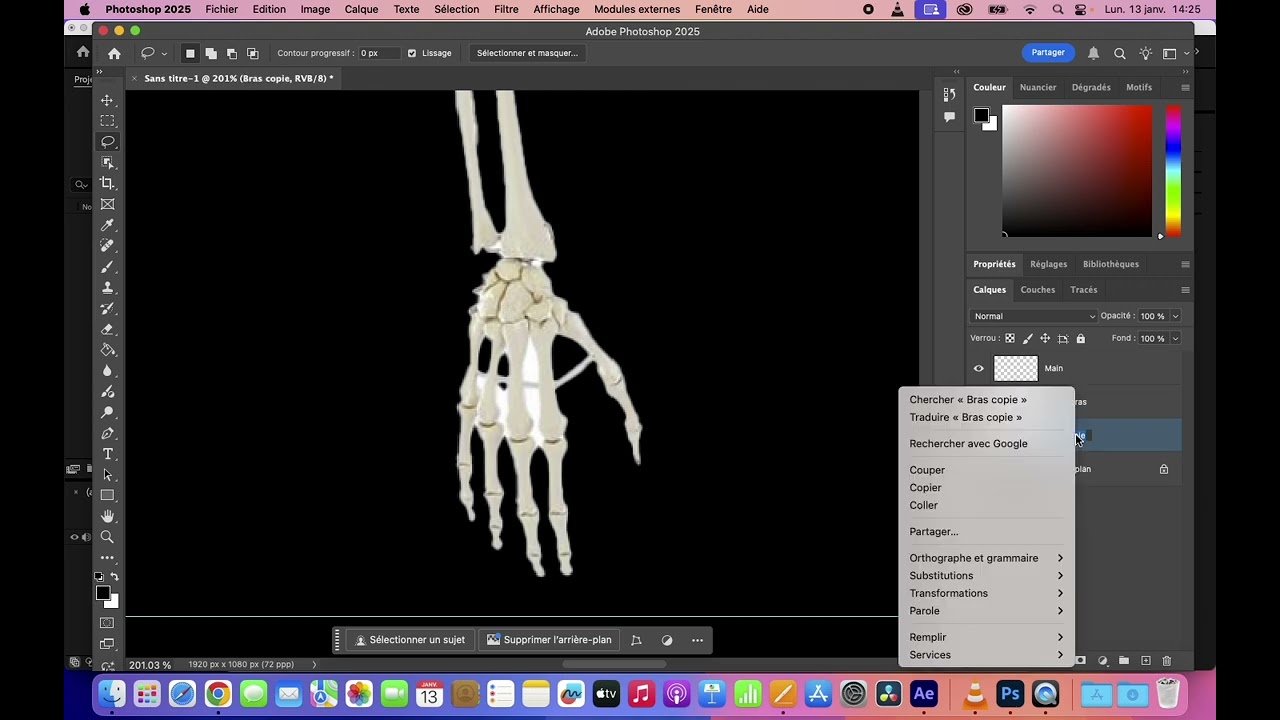Select the Lasso tool in the tools panel
1280x720 pixels.
107,142
